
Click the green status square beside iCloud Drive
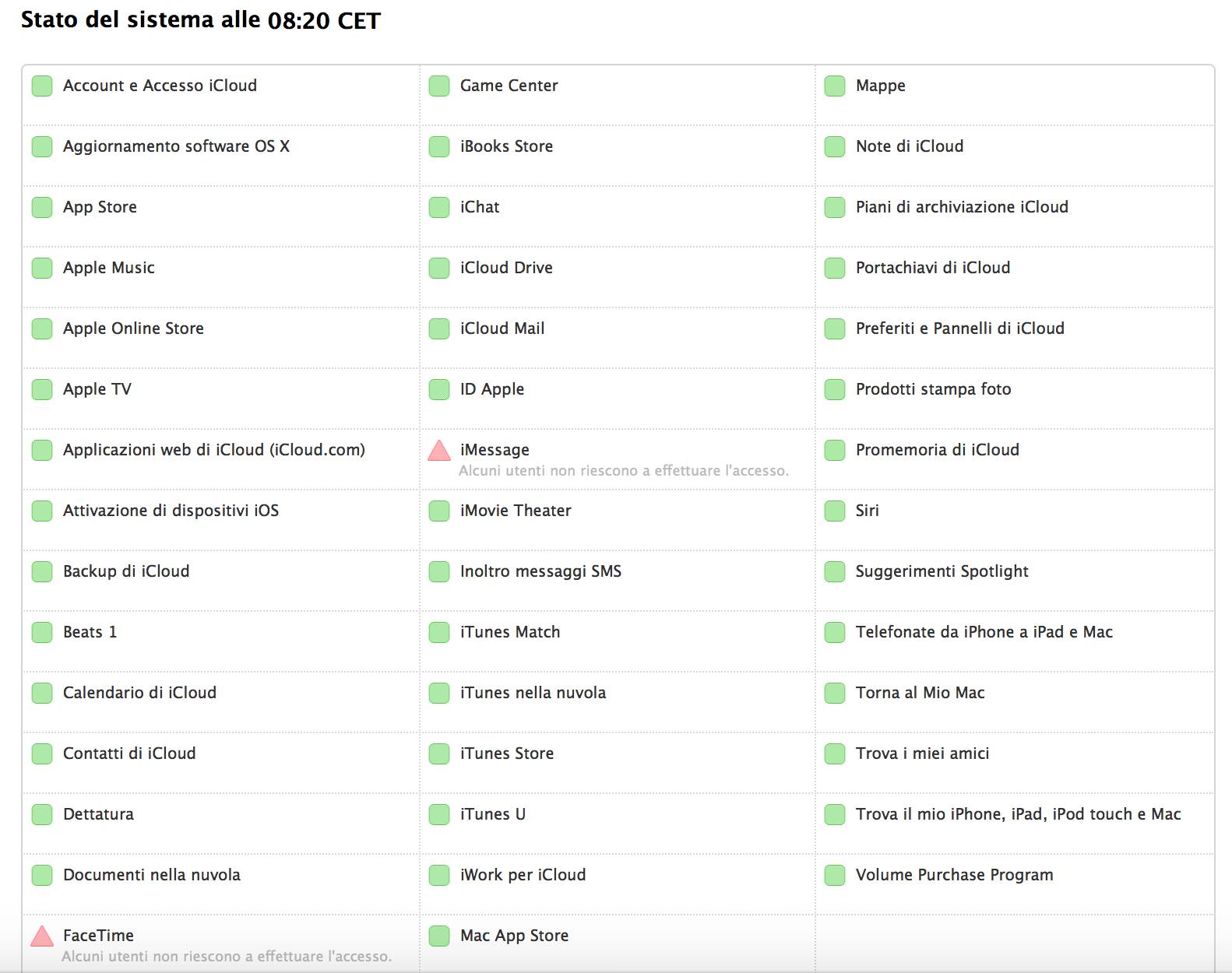click(439, 268)
